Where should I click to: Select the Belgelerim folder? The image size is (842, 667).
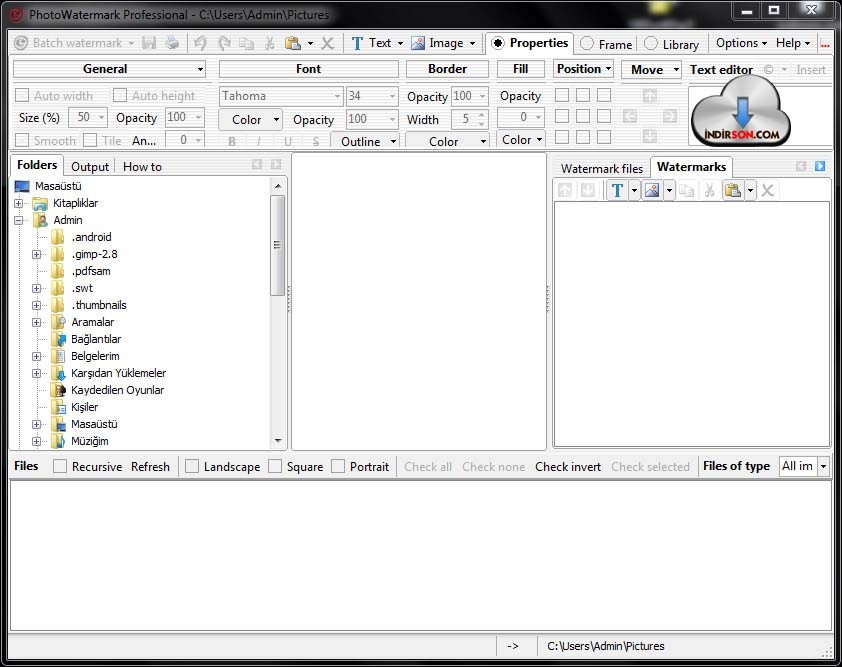[95, 356]
